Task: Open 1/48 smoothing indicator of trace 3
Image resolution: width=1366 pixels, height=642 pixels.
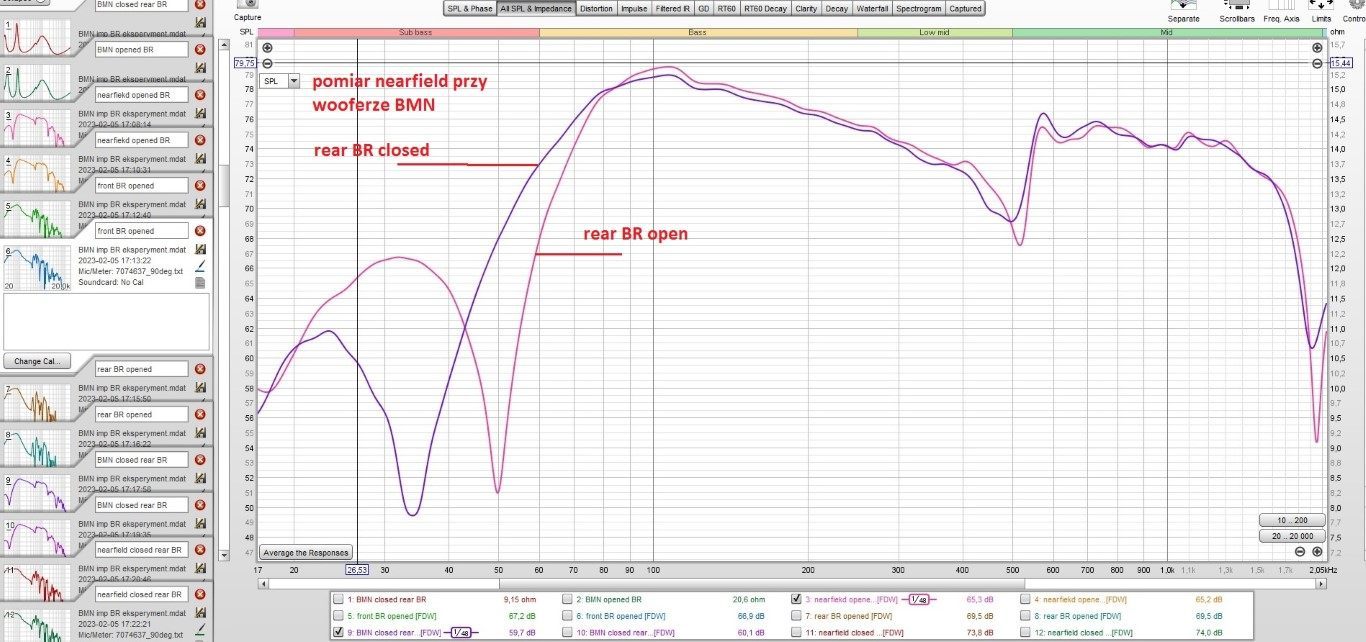Action: (920, 599)
